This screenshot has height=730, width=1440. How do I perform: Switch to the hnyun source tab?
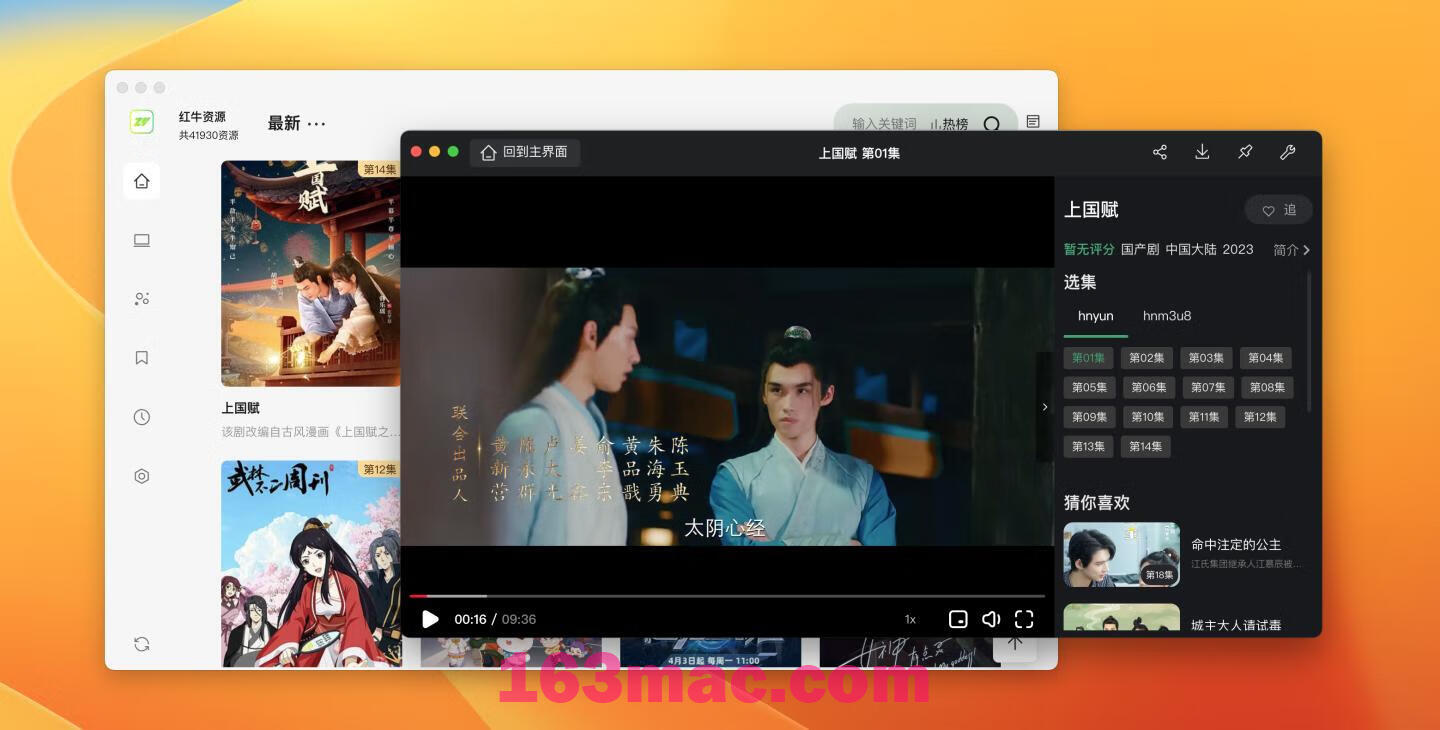tap(1096, 316)
